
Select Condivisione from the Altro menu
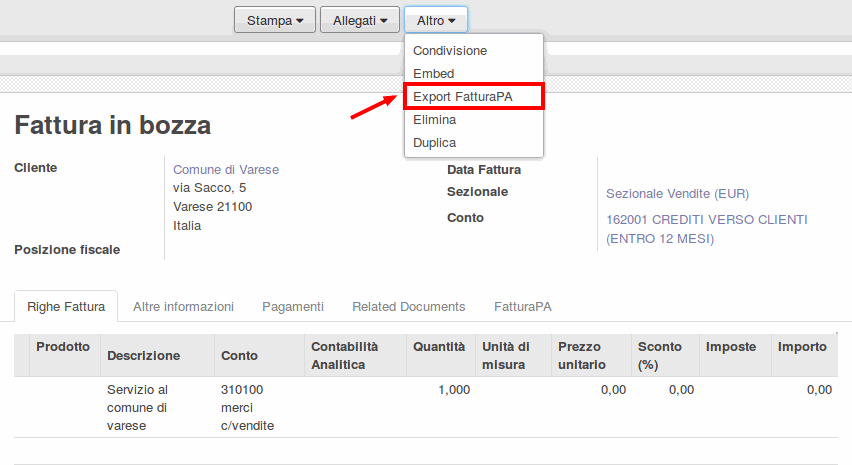point(450,50)
